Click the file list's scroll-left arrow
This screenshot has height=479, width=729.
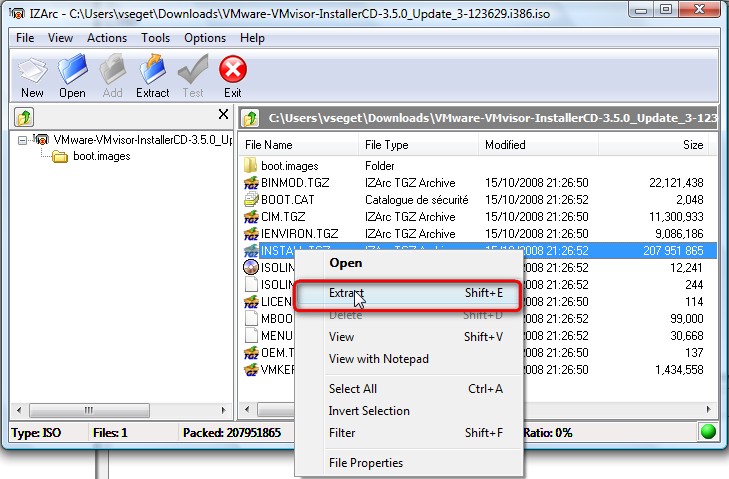(x=247, y=409)
